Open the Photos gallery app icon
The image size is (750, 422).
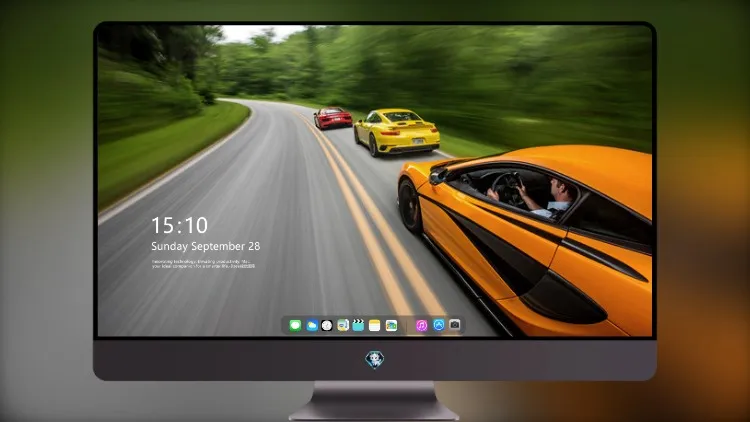[391, 325]
